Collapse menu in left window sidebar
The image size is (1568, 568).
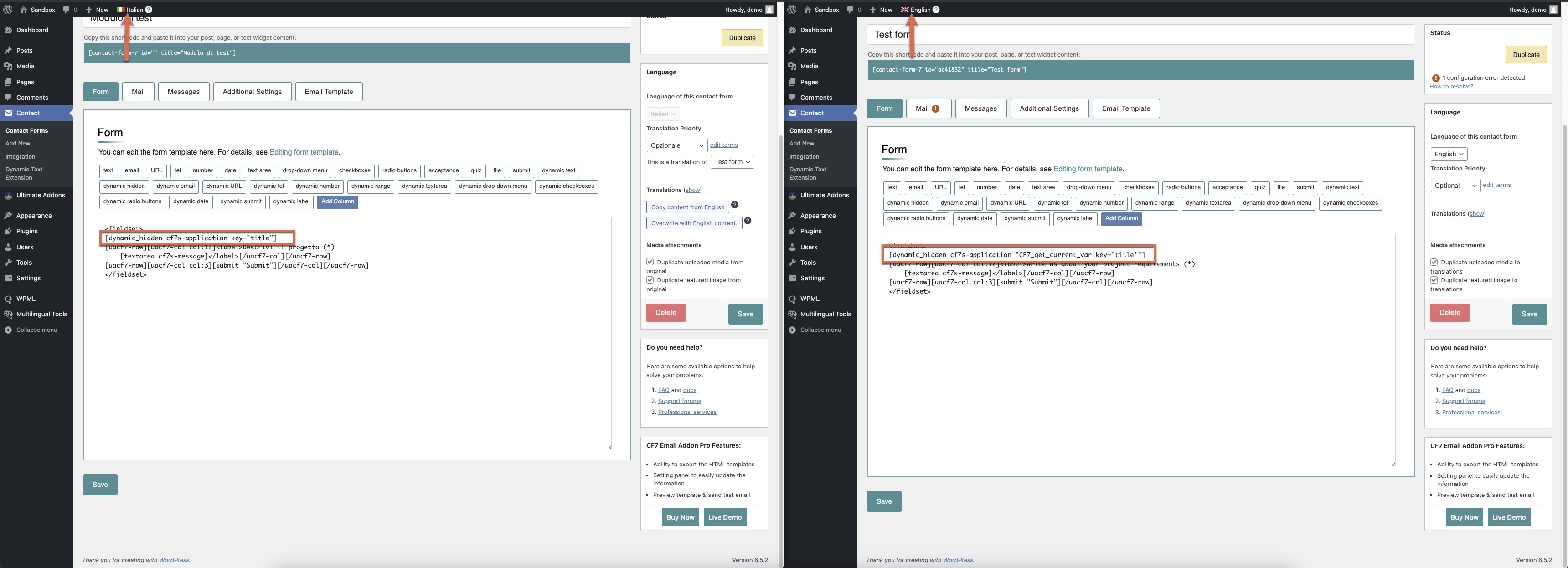(36, 330)
